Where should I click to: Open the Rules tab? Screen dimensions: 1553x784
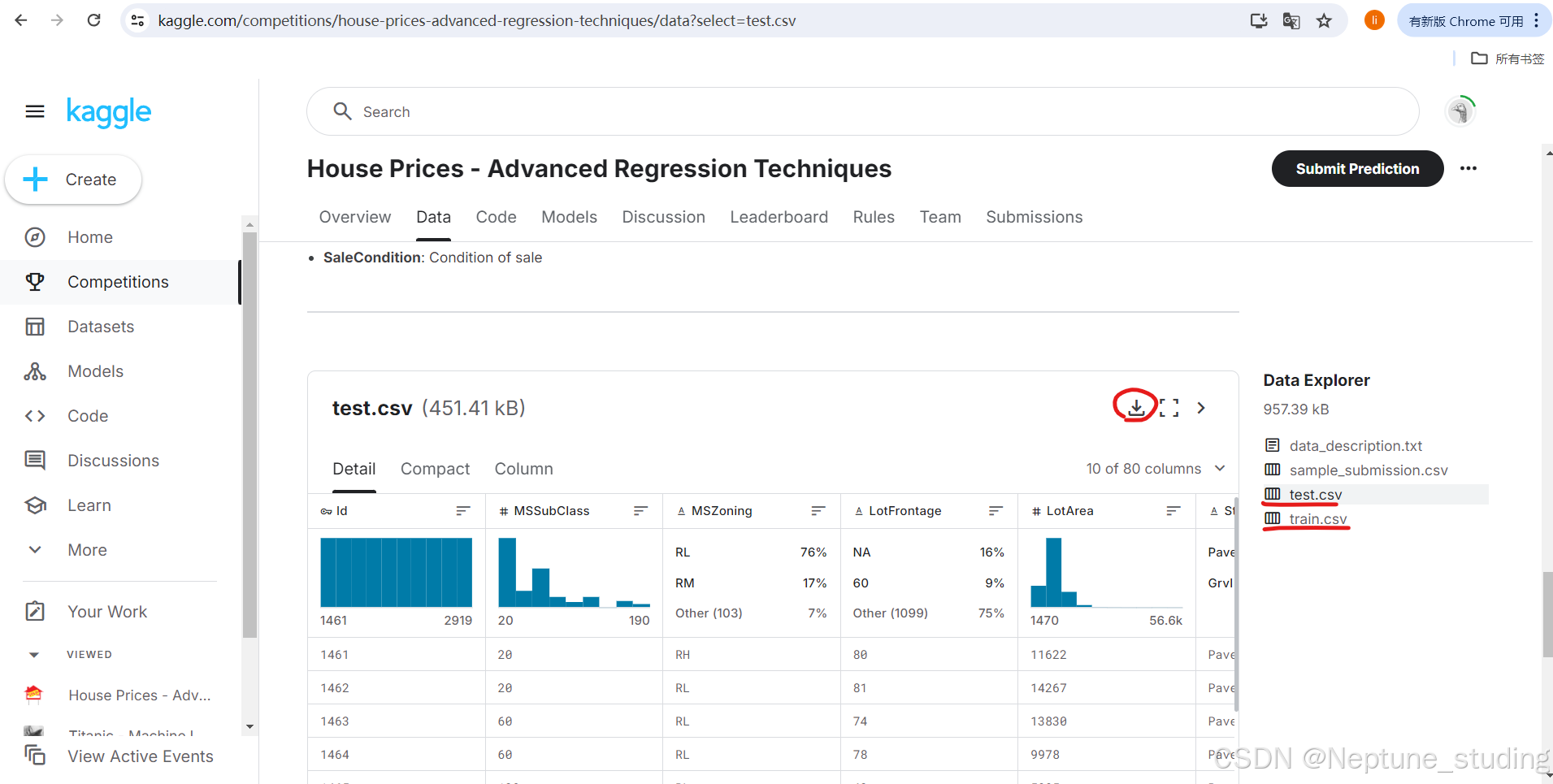tap(874, 217)
